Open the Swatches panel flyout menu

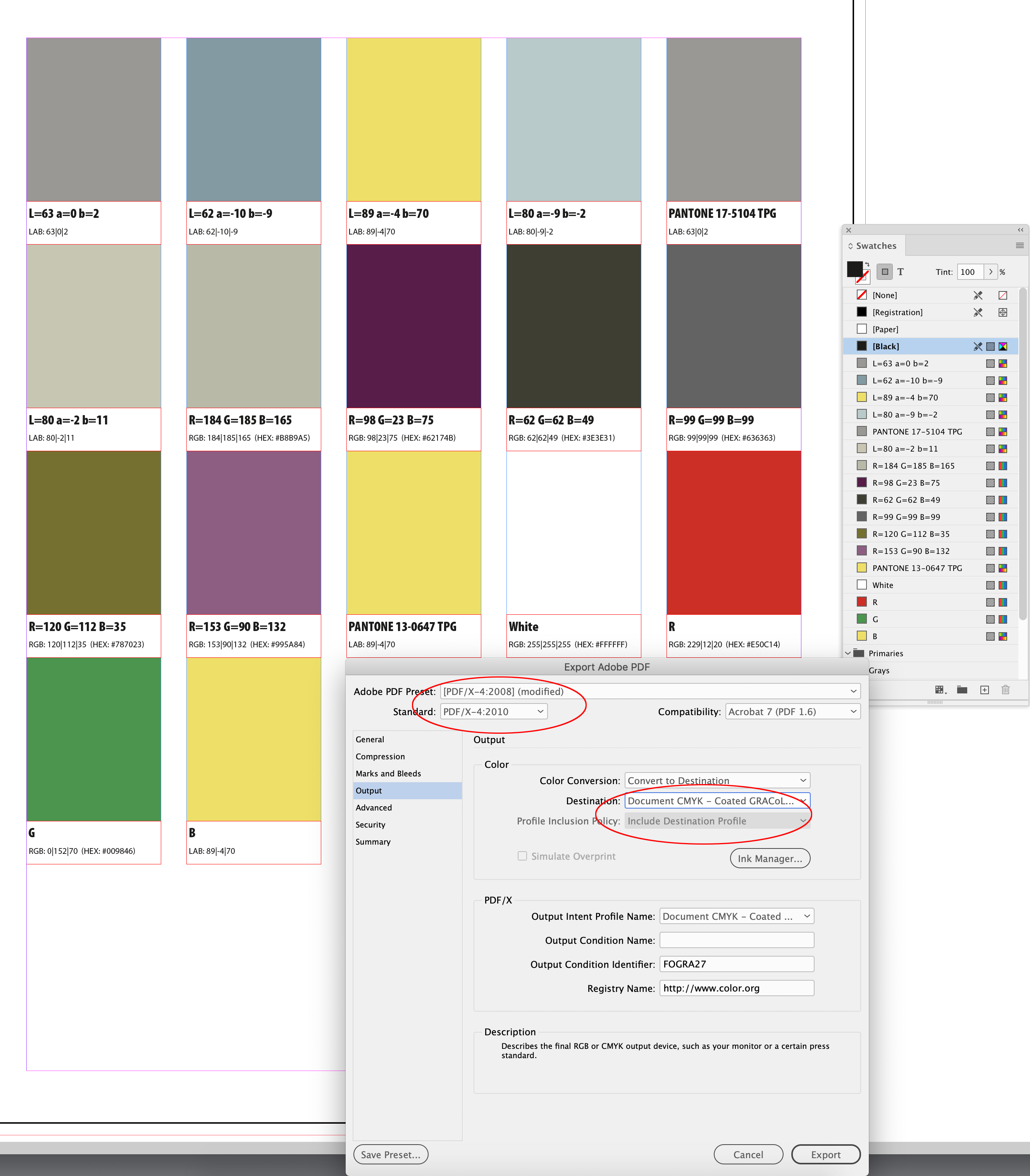pyautogui.click(x=1020, y=245)
